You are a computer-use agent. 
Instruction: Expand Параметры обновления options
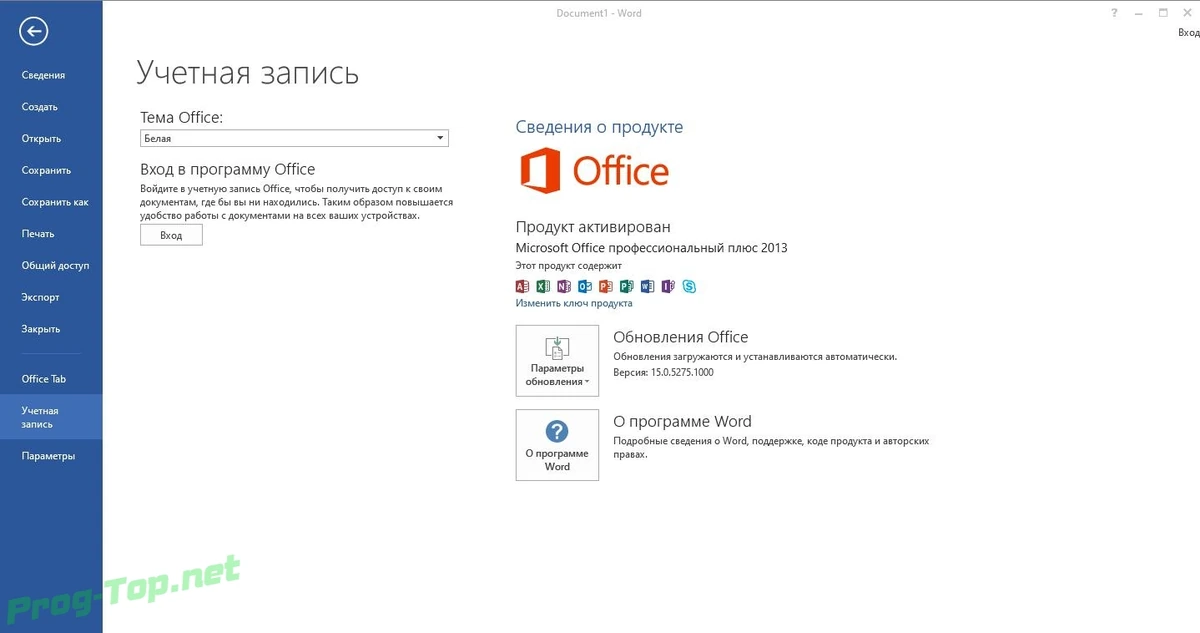click(557, 360)
